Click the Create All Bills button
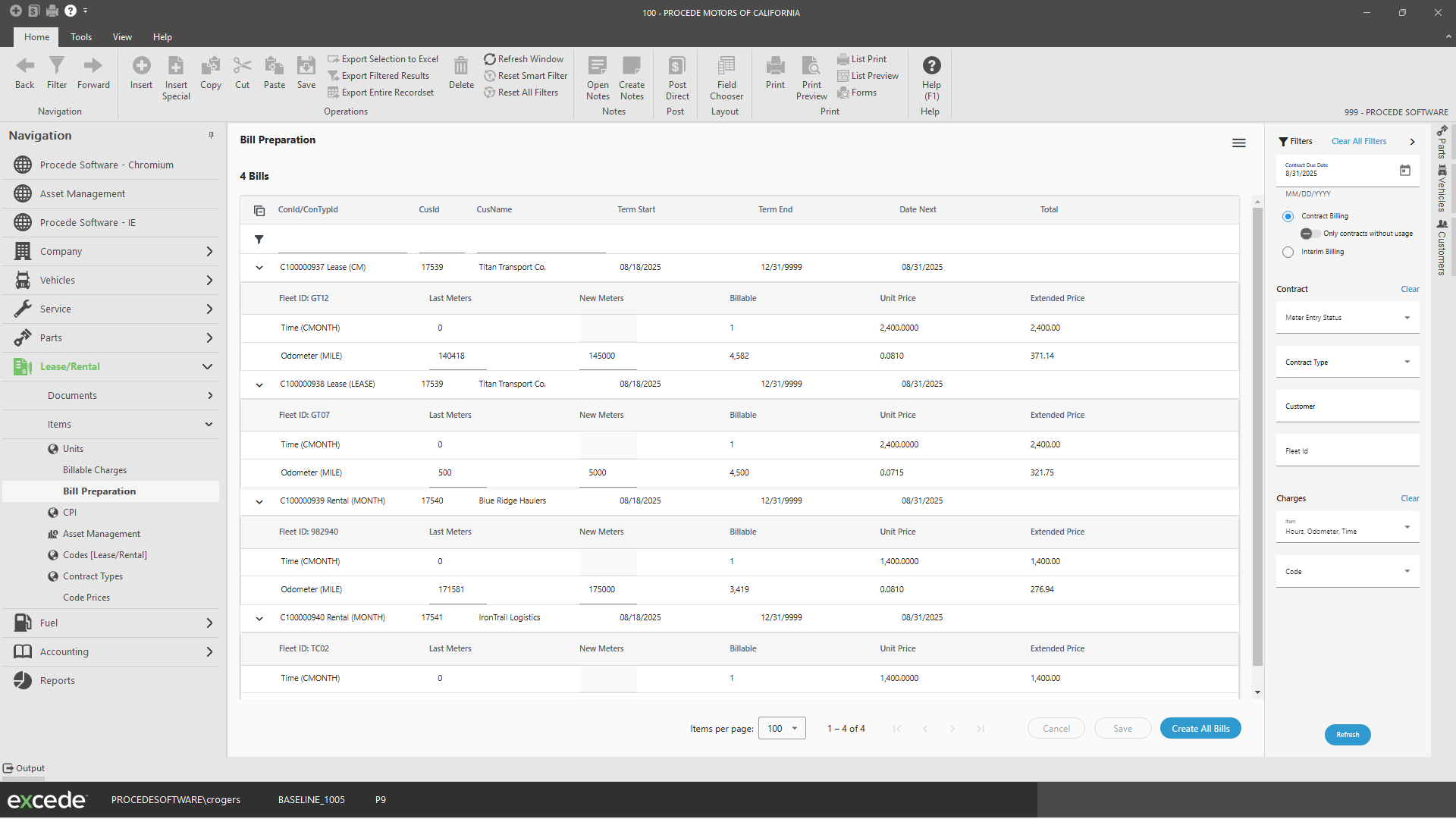 click(1200, 729)
